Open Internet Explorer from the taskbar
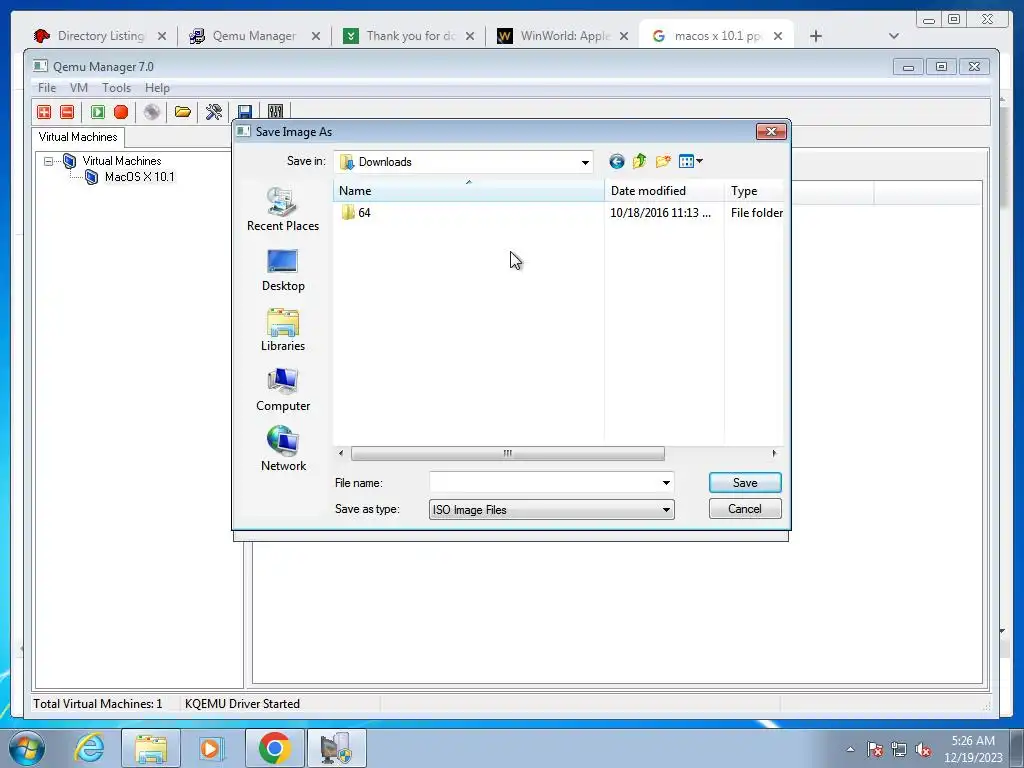 point(89,748)
